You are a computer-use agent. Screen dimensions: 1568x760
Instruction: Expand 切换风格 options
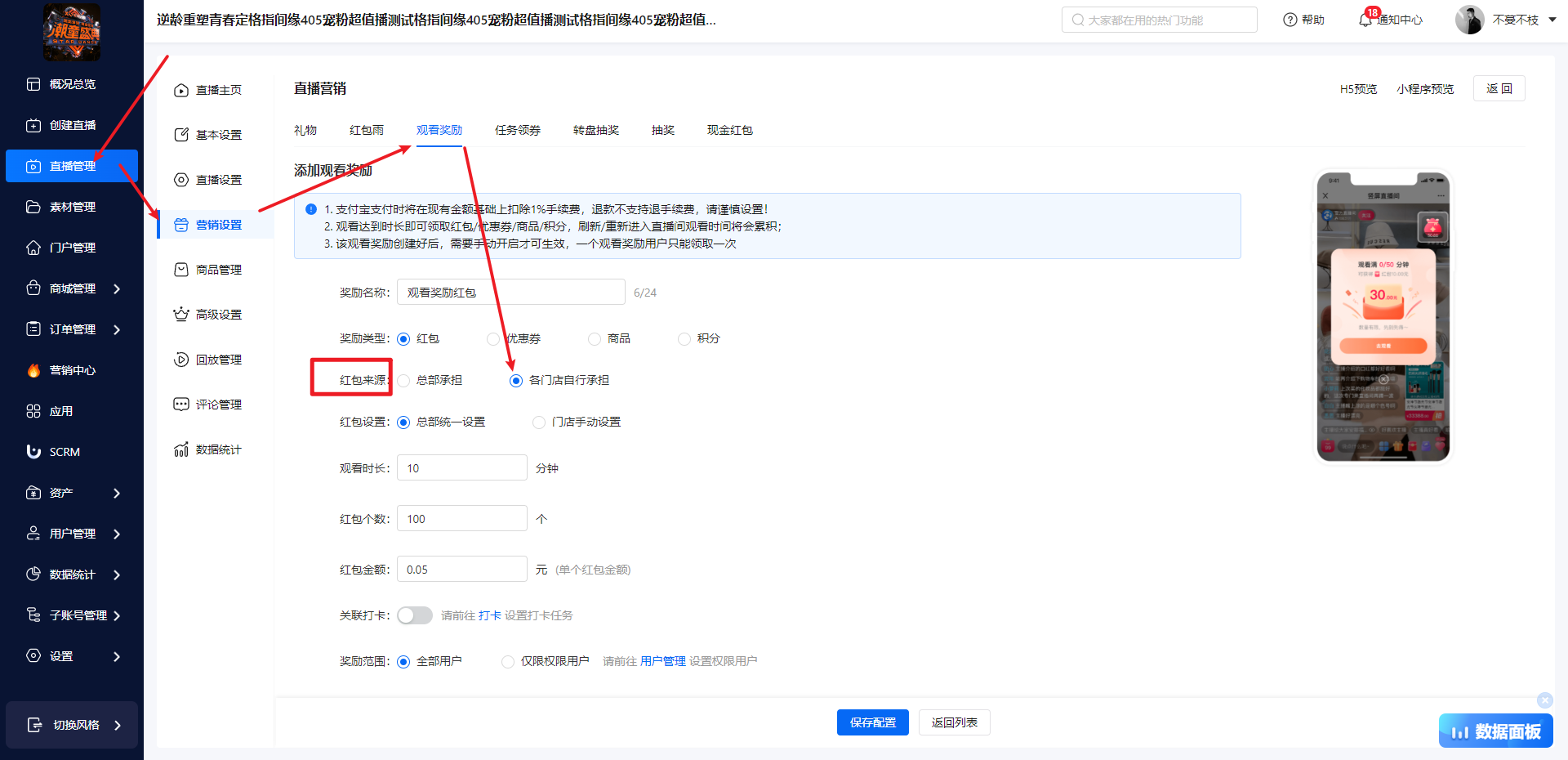pyautogui.click(x=117, y=725)
